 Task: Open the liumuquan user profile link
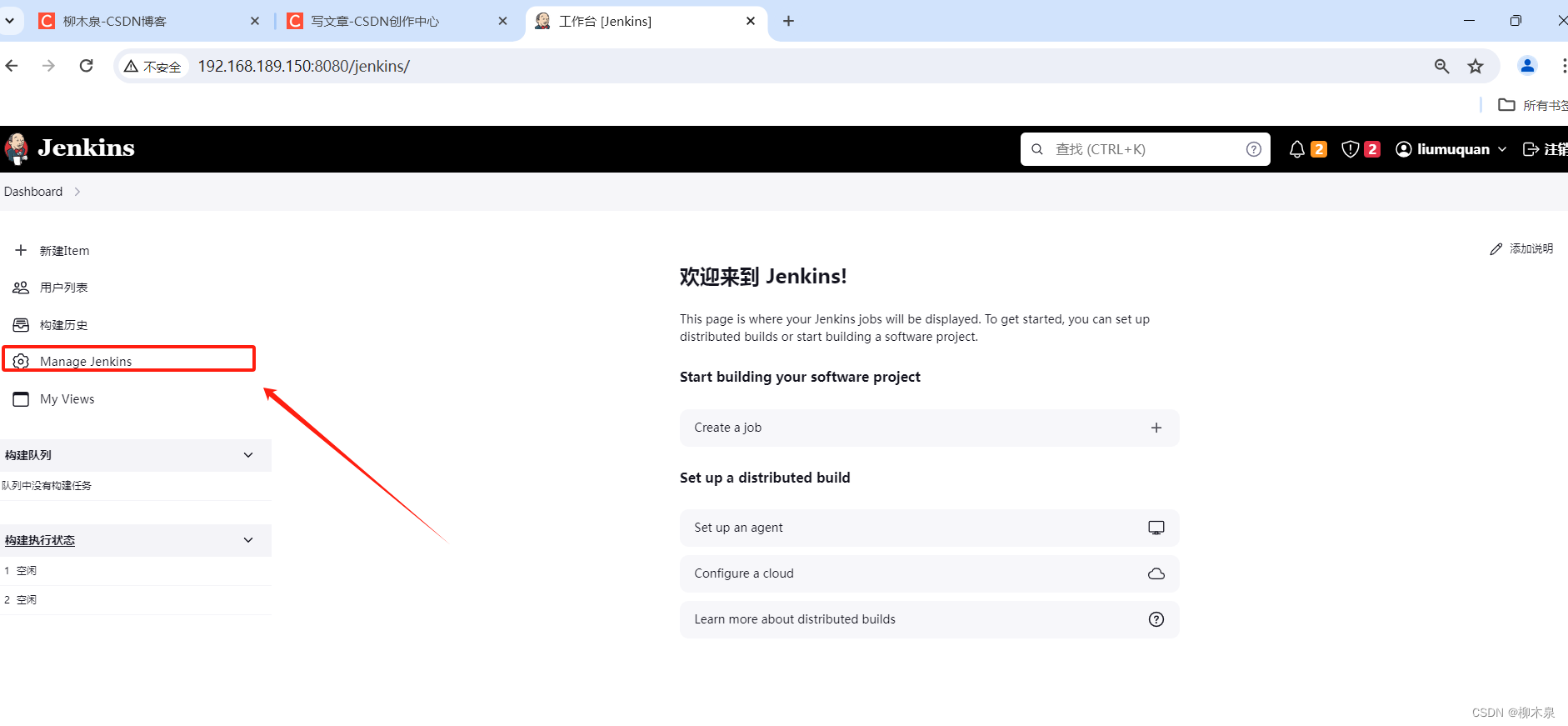point(1453,149)
